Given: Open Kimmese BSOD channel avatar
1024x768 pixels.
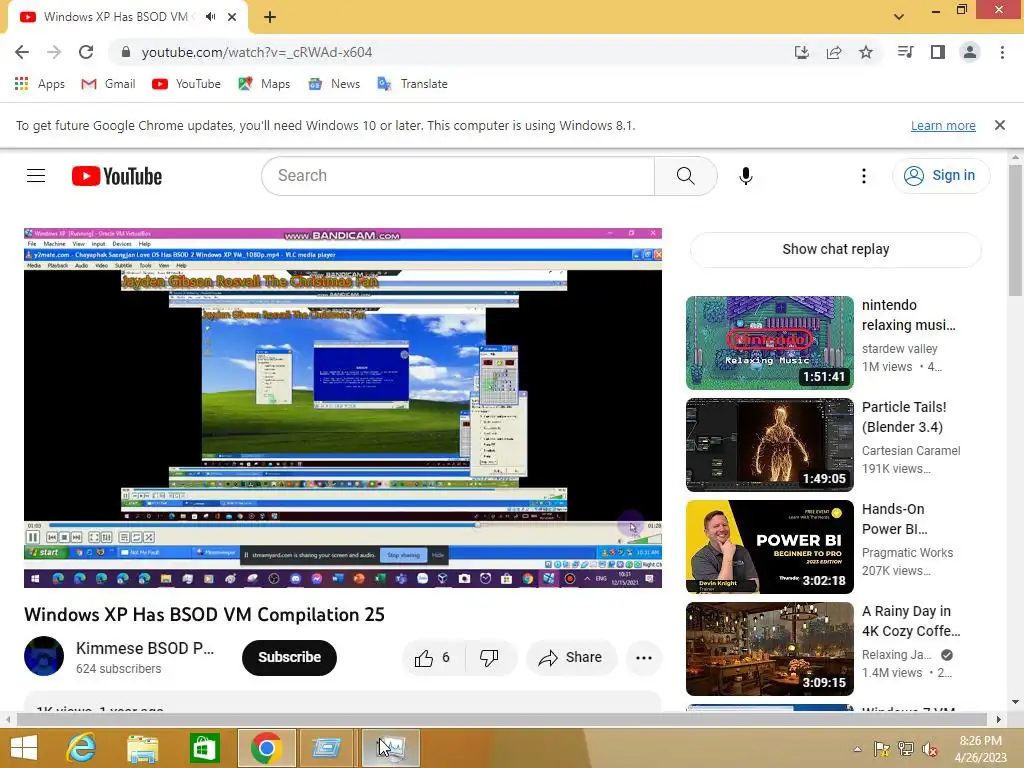Looking at the screenshot, I should 44,656.
